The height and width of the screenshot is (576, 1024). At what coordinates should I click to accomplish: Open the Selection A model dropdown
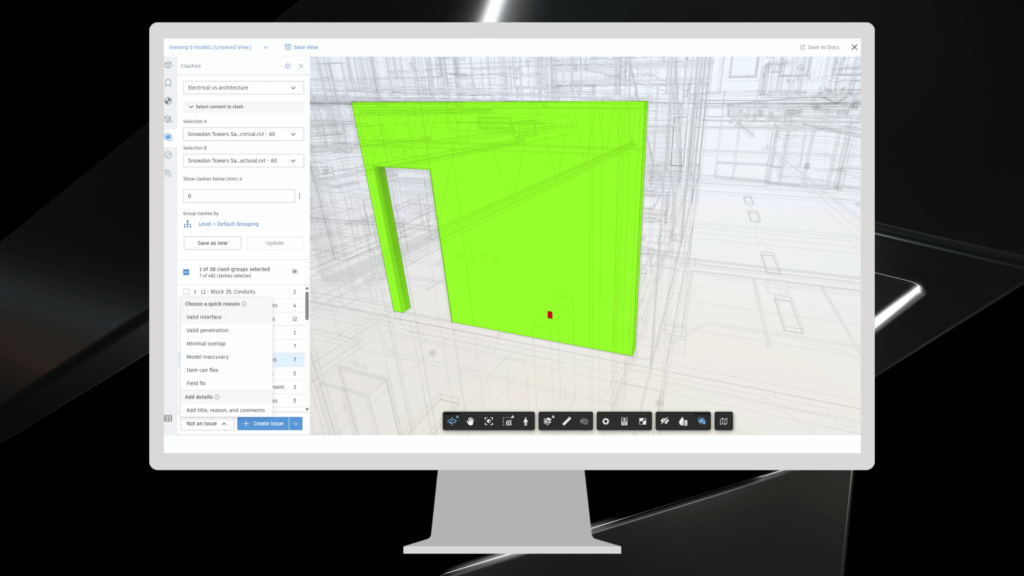click(243, 134)
